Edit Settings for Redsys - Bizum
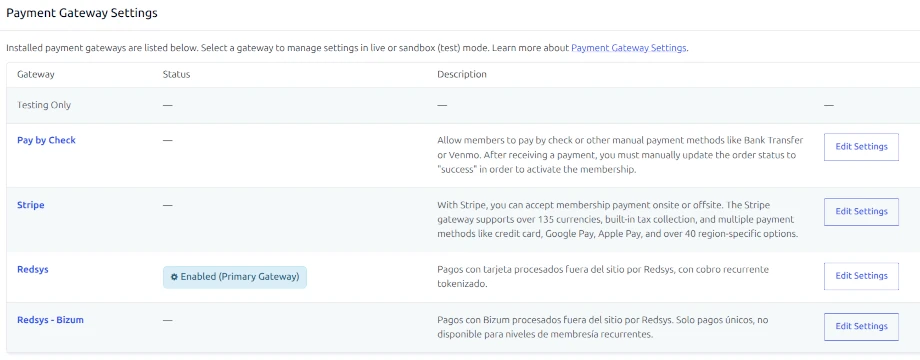Screen dimensions: 920x360 pos(861,326)
